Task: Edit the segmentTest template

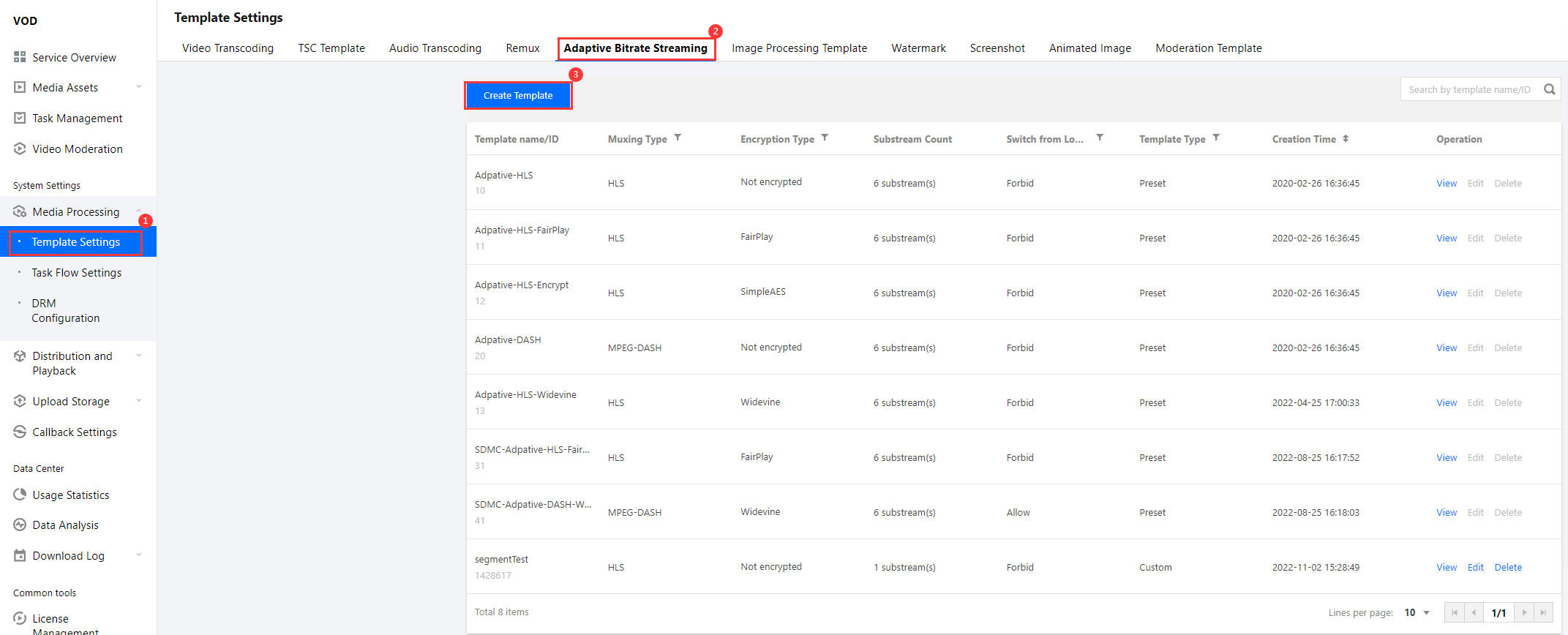Action: [1475, 567]
